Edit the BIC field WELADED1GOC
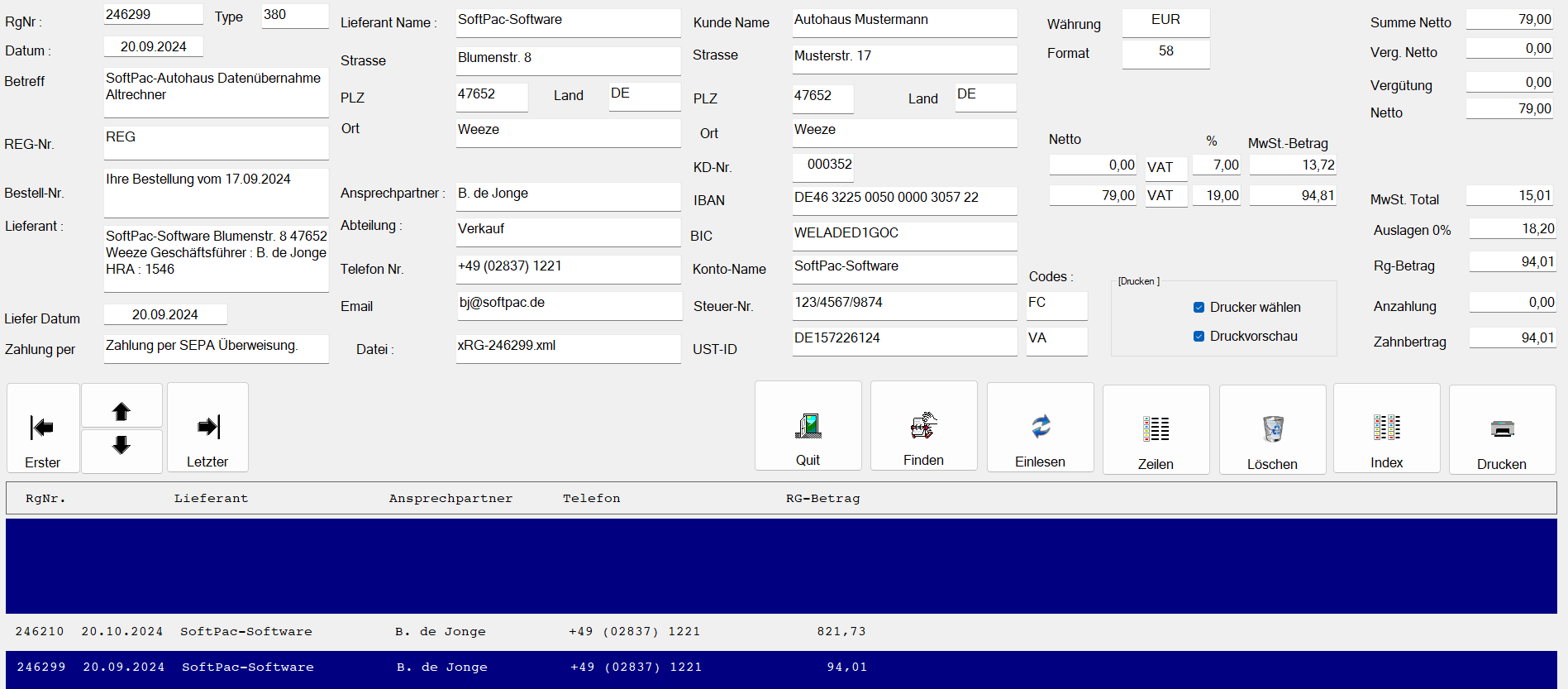 click(905, 237)
